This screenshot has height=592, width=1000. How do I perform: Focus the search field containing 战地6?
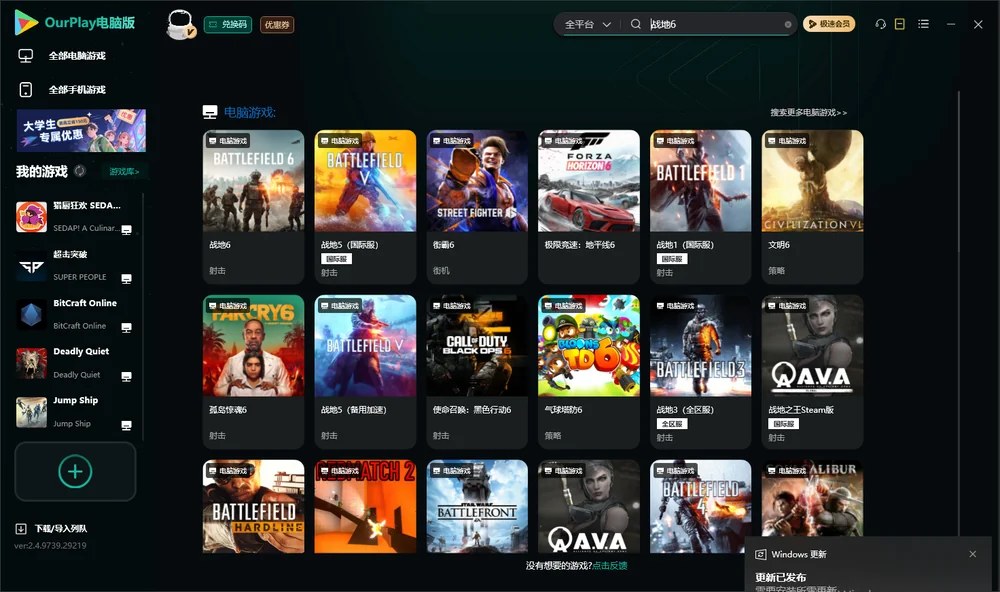click(x=716, y=24)
